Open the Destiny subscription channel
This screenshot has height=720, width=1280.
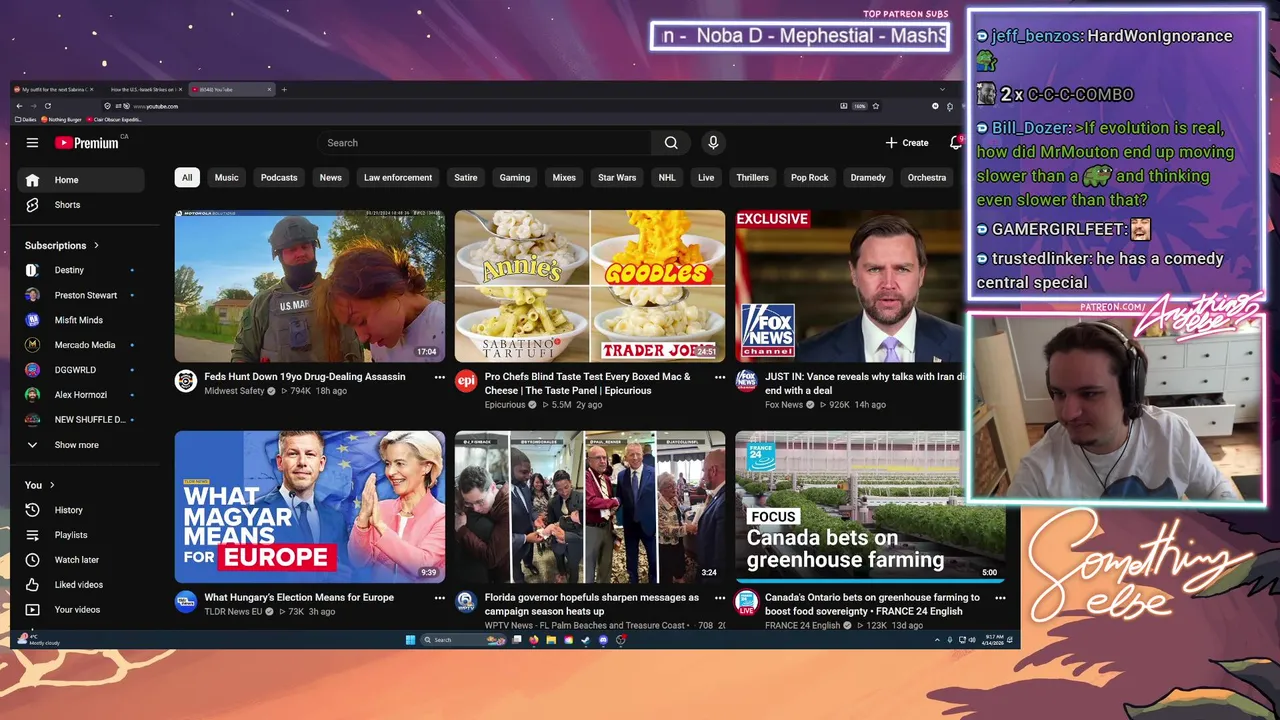coord(81,270)
